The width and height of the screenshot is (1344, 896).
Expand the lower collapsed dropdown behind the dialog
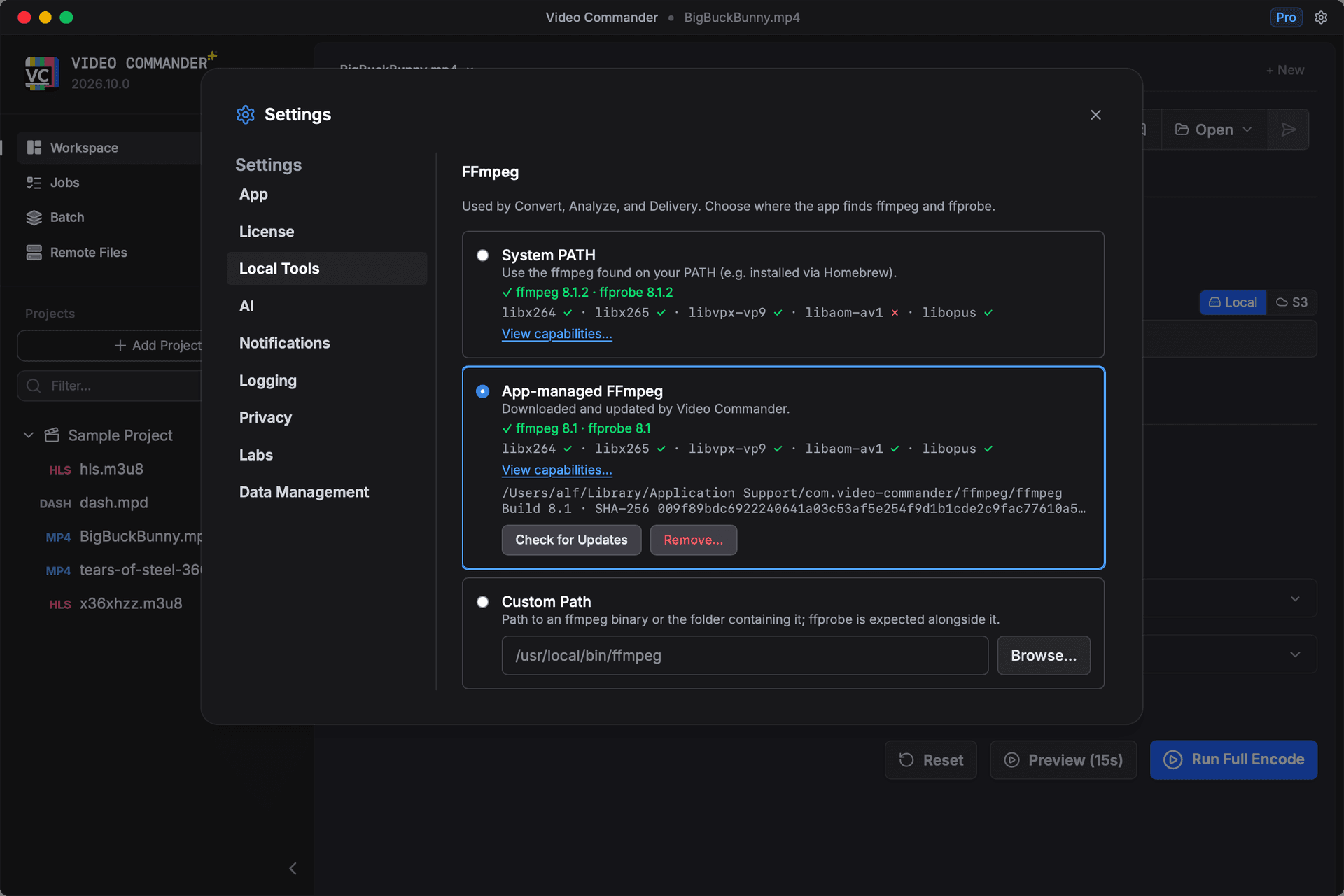pos(1295,654)
